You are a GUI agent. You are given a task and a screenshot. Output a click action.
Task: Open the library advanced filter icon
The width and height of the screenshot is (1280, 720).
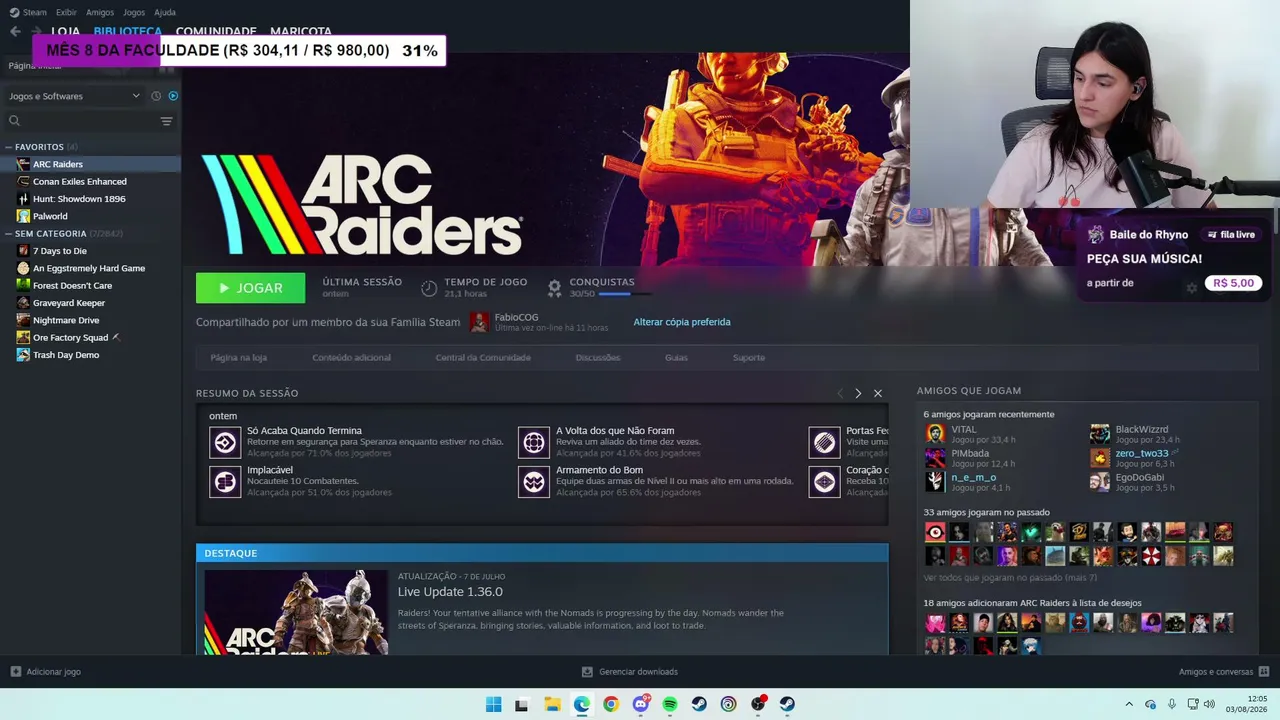(167, 121)
